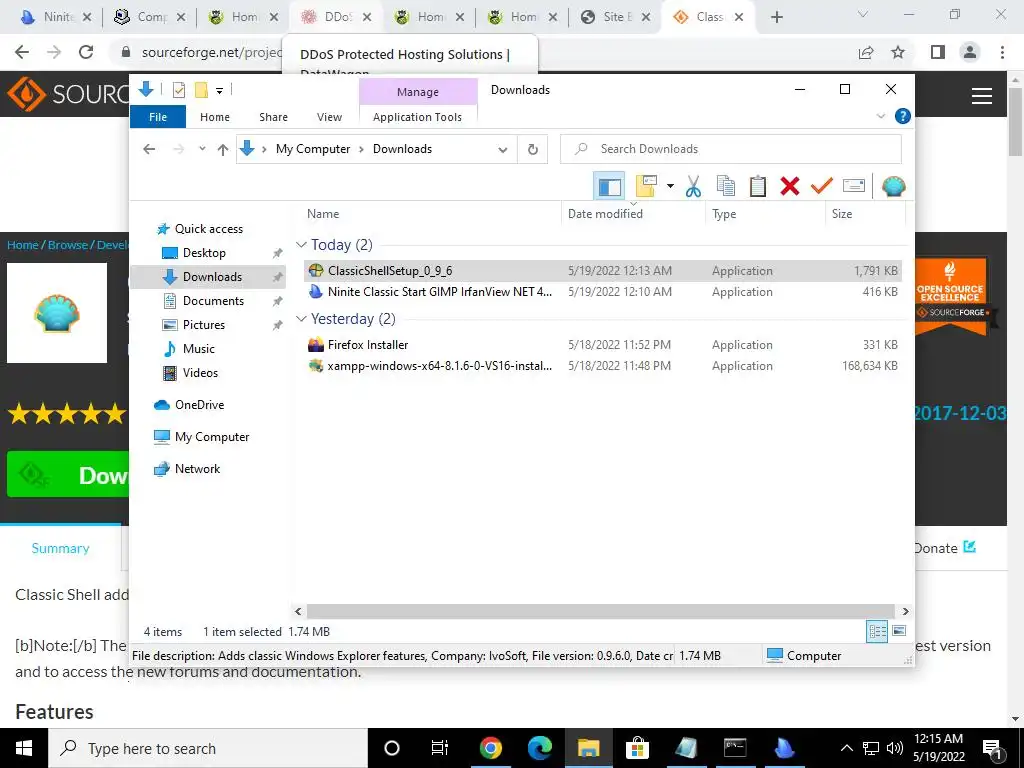Click the Properties icon in Explorer title bar
This screenshot has height=768, width=1024.
point(178,90)
